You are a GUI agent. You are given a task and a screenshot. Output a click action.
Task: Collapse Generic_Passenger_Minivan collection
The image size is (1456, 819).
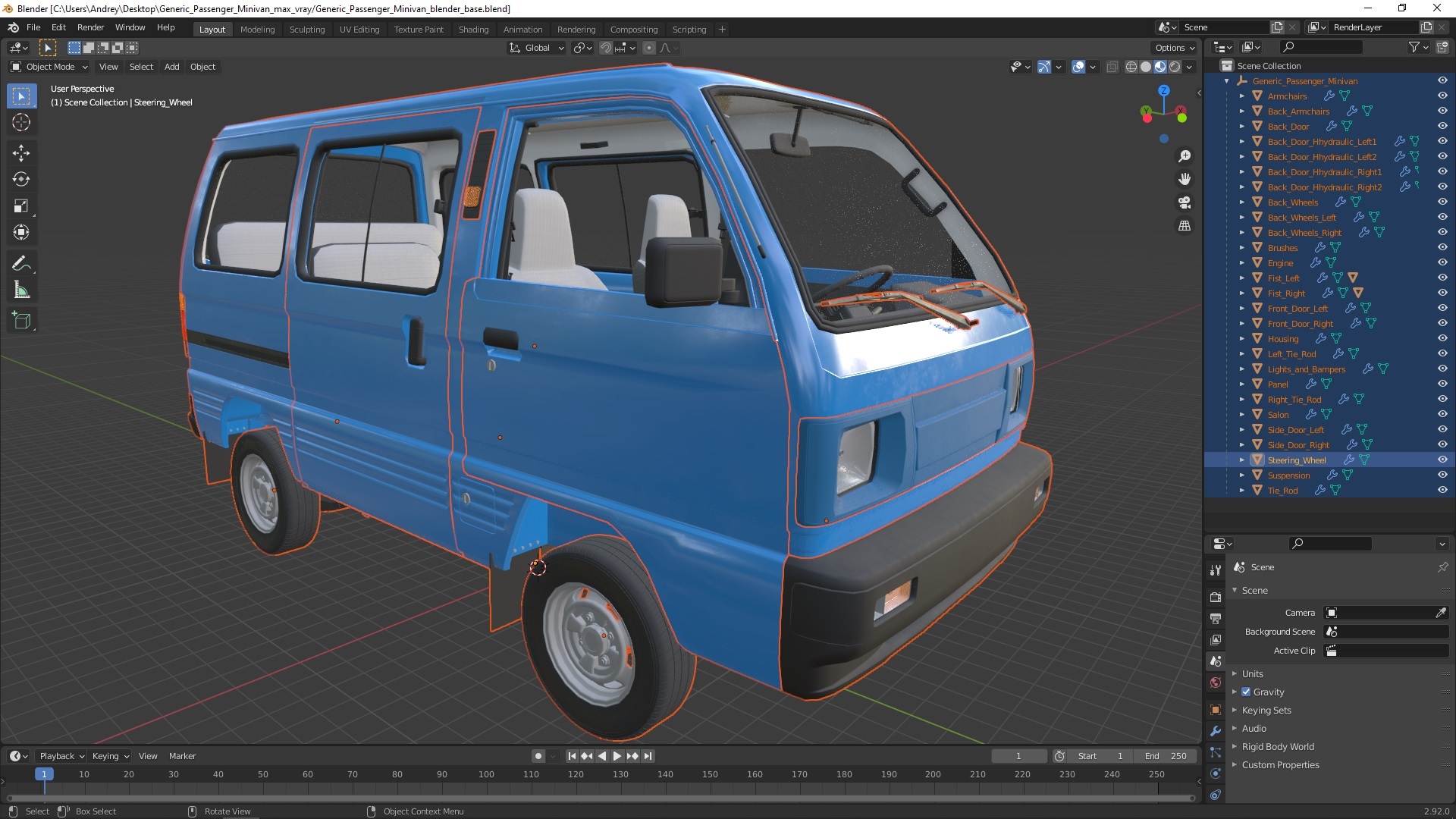tap(1227, 81)
